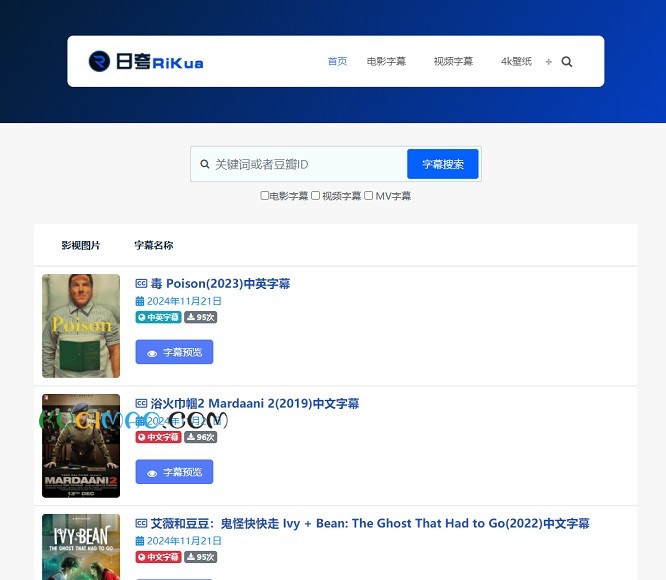Click 字幕预览 button for Poison
The width and height of the screenshot is (666, 580).
(174, 352)
